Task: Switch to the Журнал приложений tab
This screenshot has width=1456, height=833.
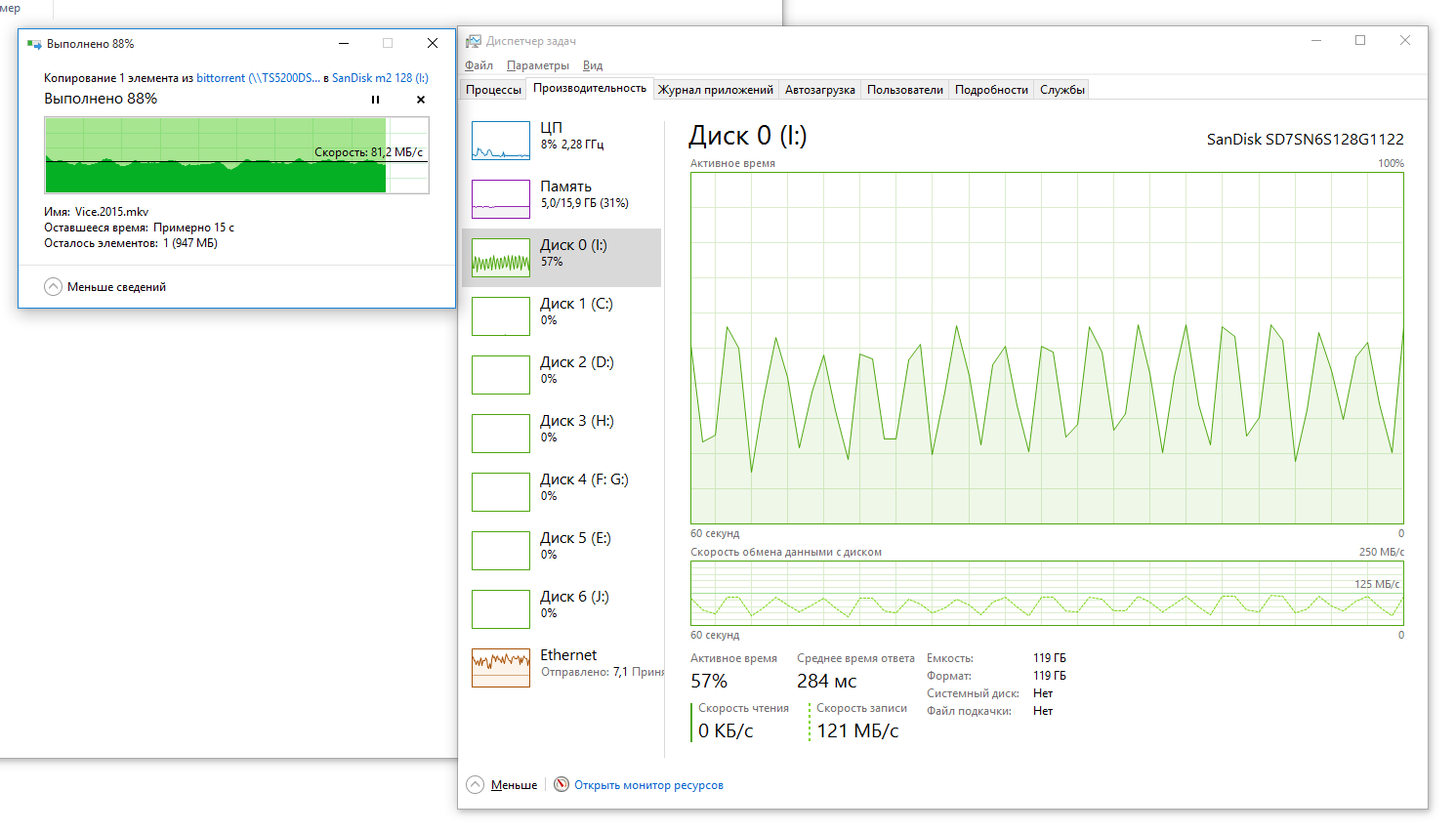Action: pos(716,90)
